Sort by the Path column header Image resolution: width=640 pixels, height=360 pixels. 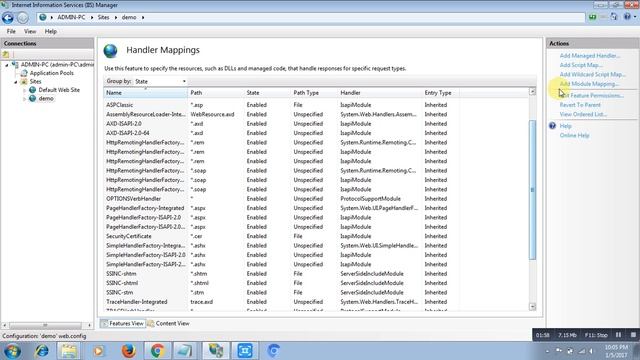pos(216,93)
